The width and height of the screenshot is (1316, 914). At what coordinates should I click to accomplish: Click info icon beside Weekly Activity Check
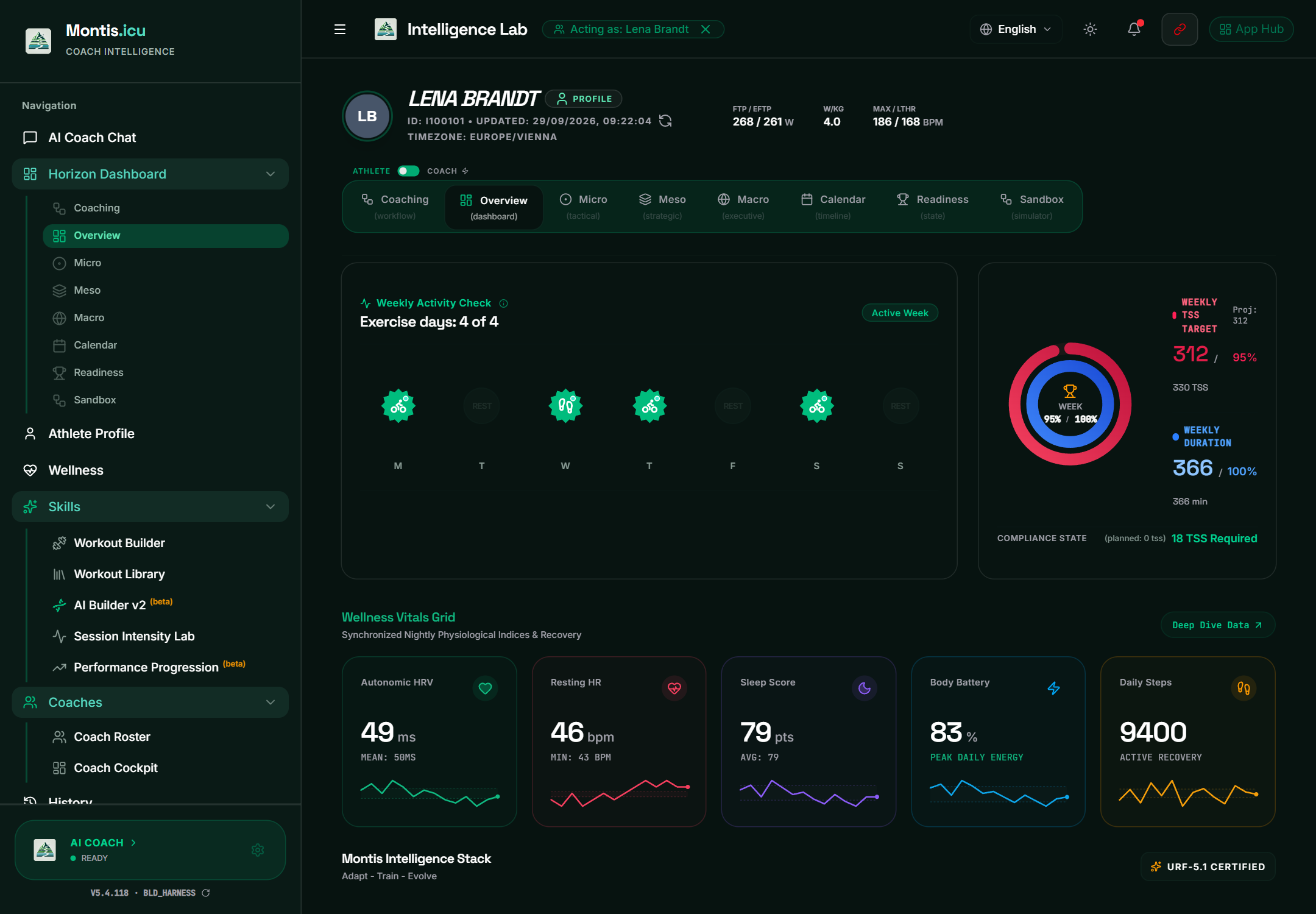pos(503,303)
